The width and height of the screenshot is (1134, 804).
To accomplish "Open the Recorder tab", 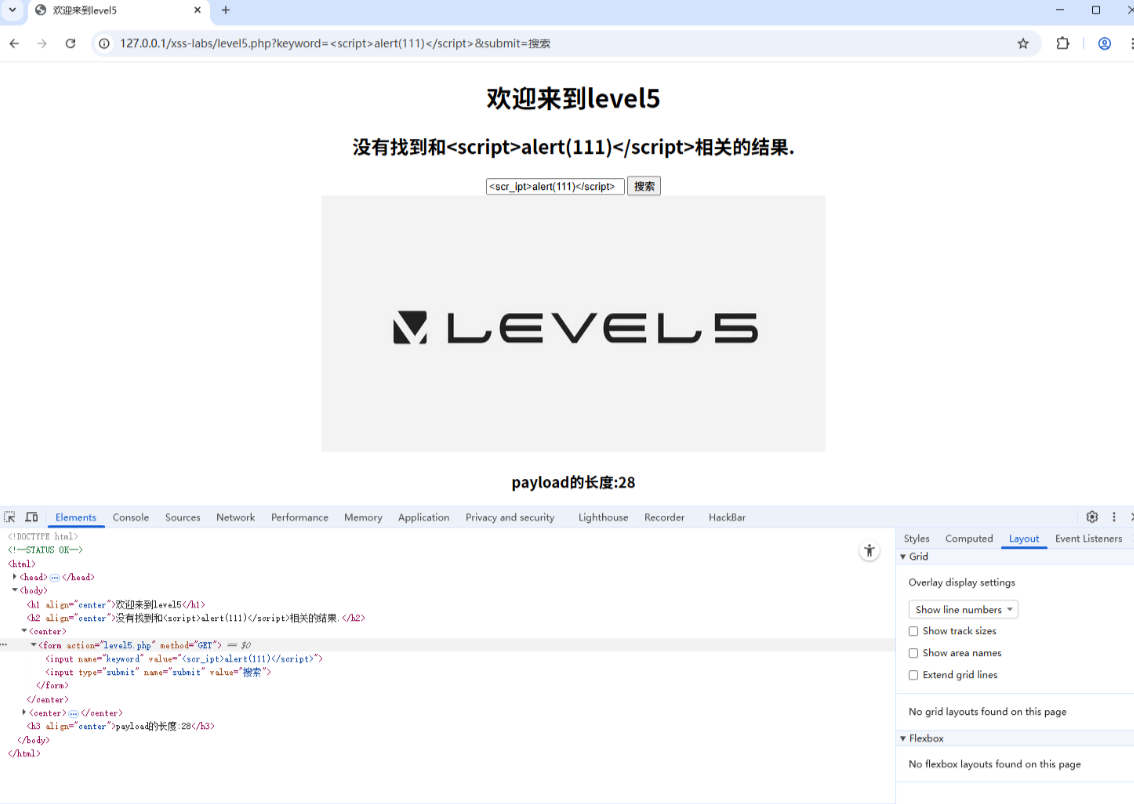I will [x=664, y=518].
